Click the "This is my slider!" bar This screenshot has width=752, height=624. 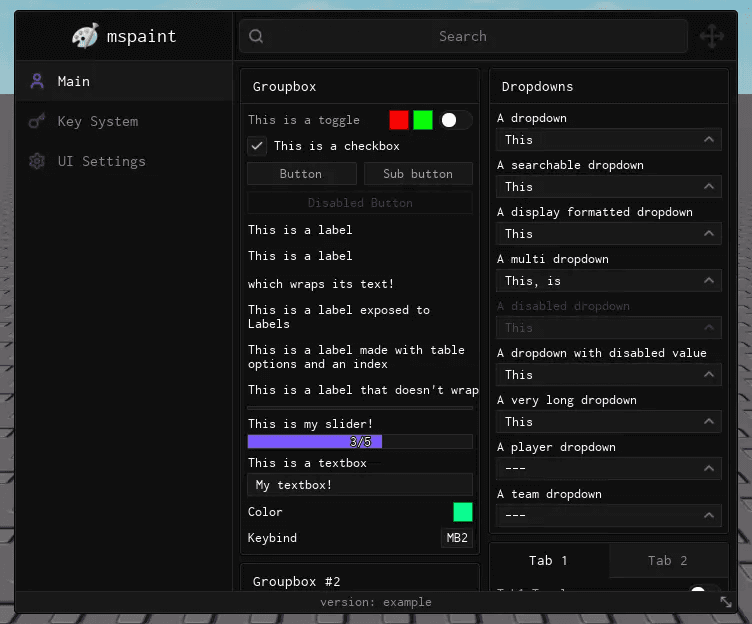(x=360, y=441)
